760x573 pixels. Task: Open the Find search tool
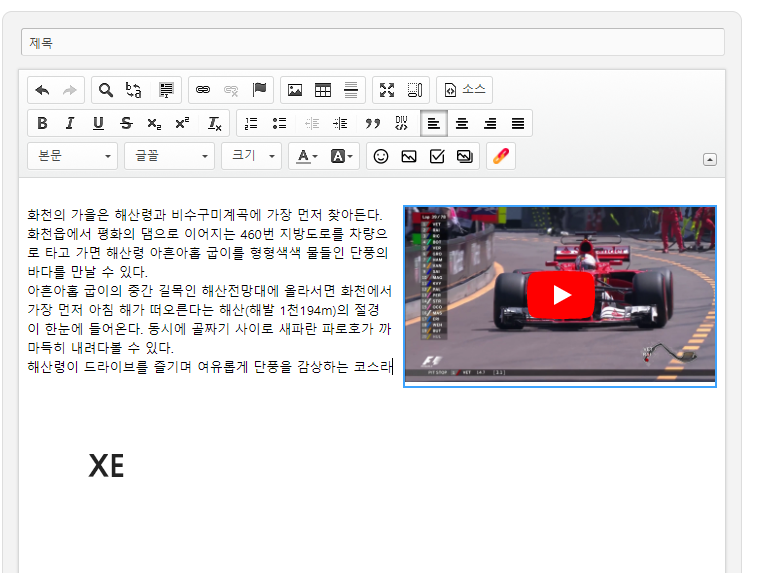[x=106, y=90]
